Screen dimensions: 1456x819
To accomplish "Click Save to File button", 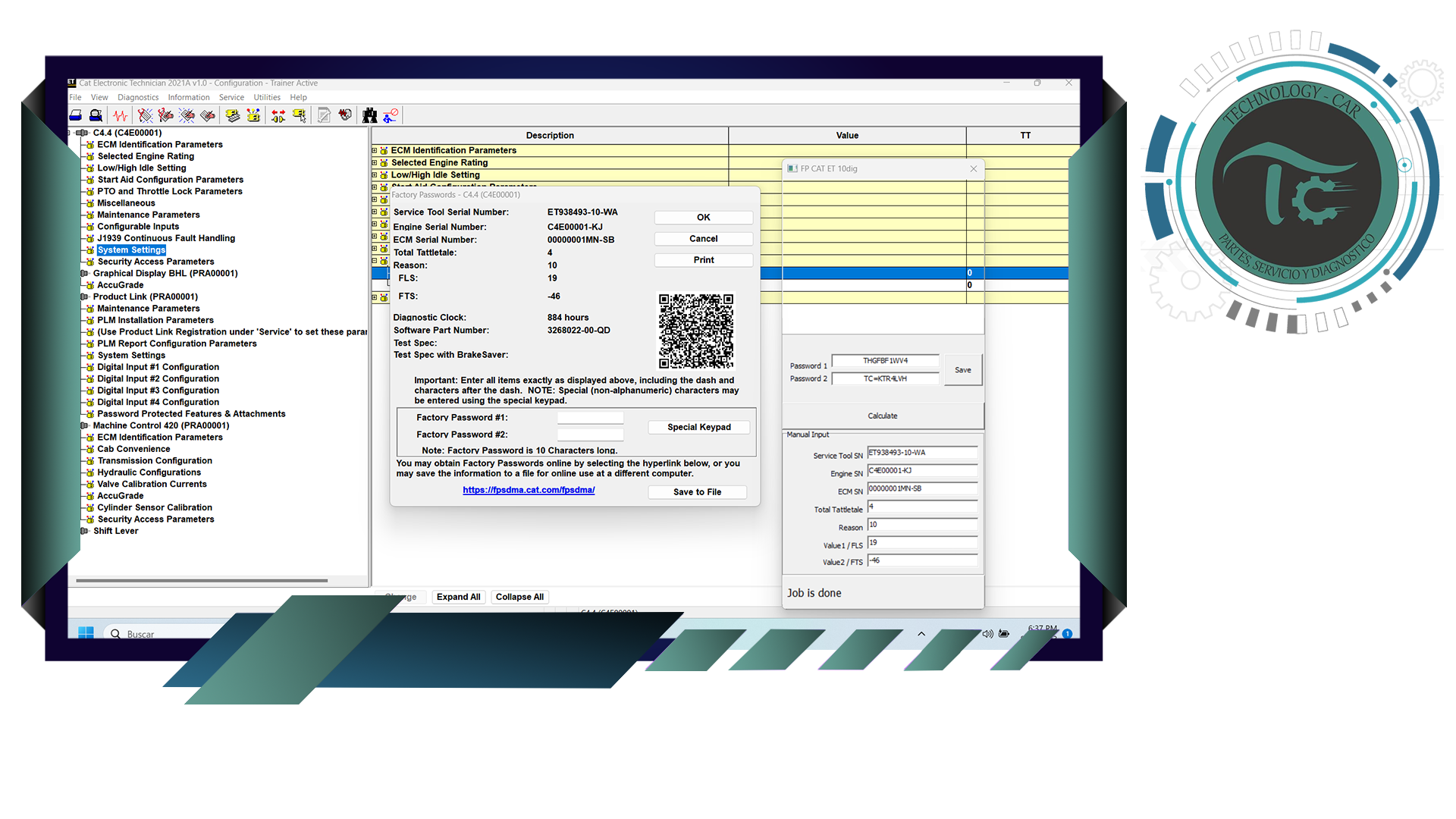I will coord(698,492).
